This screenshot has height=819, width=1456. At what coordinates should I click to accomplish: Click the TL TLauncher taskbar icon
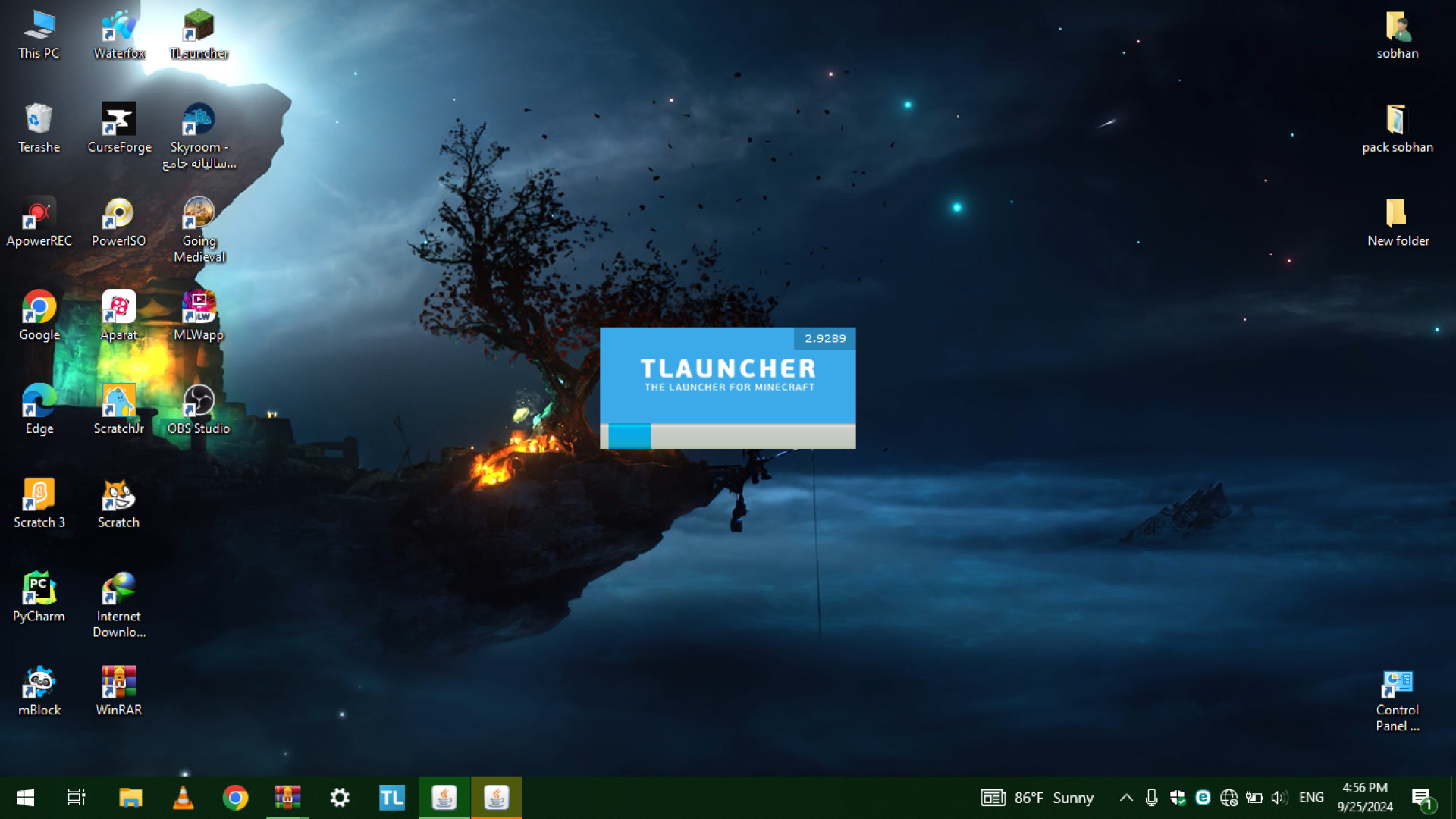[x=392, y=798]
